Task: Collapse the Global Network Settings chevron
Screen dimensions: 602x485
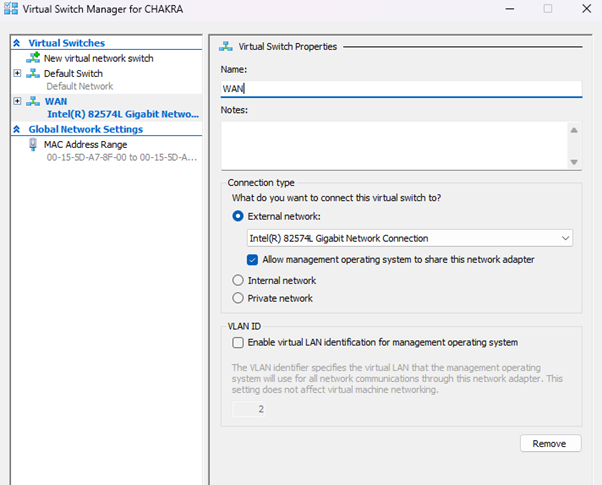Action: 17,129
